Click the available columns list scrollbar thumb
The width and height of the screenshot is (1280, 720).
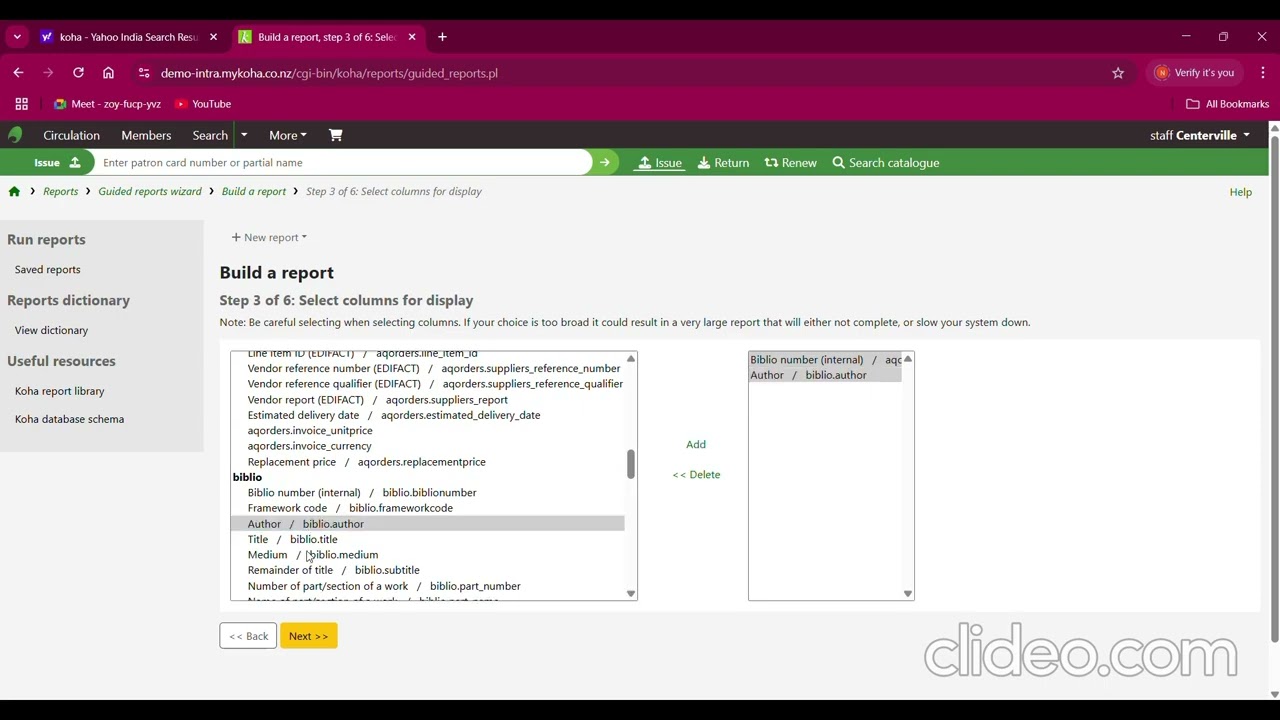pyautogui.click(x=630, y=464)
